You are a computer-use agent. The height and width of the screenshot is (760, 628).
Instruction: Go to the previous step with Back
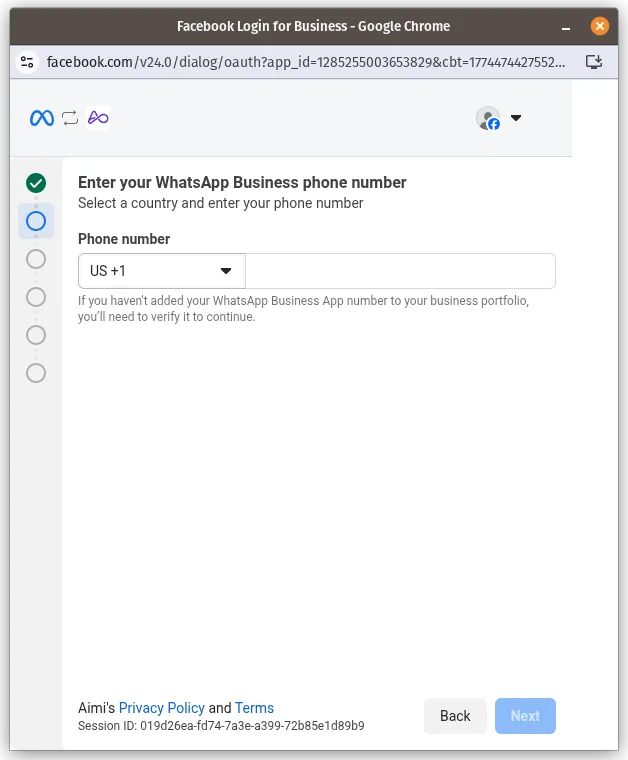[x=455, y=716]
